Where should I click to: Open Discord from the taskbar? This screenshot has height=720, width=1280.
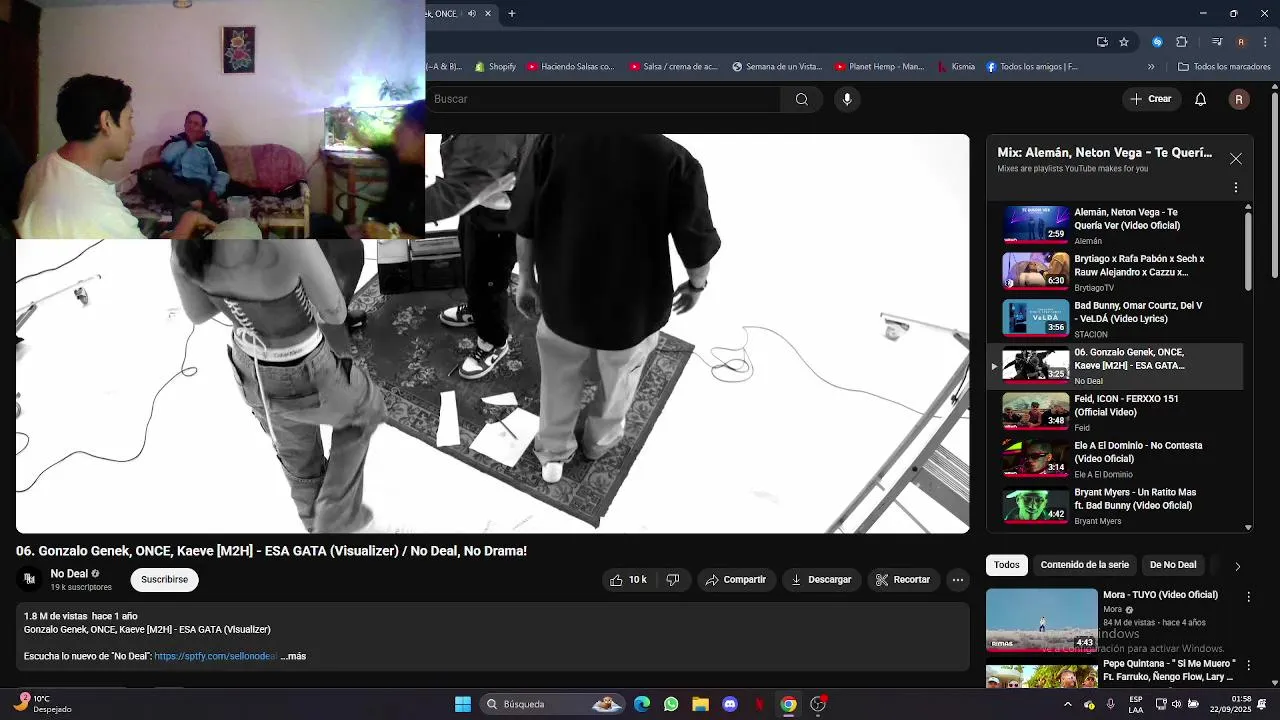click(730, 704)
